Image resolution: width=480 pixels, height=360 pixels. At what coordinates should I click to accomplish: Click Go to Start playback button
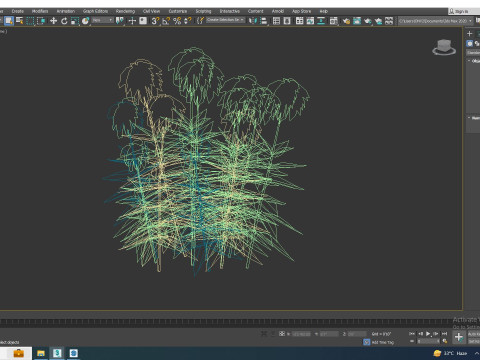click(412, 333)
